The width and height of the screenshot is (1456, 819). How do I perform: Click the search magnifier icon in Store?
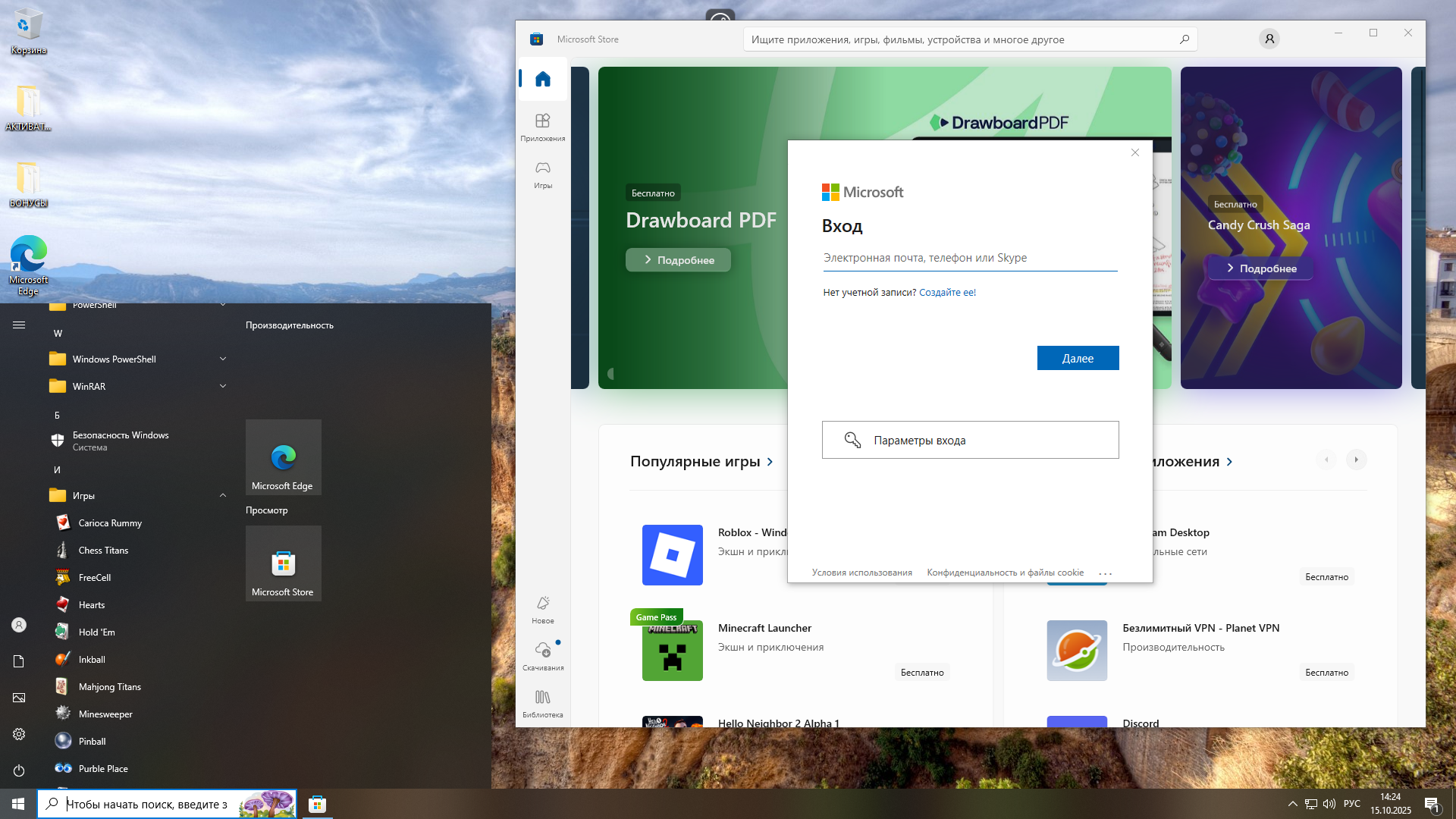pos(1184,39)
